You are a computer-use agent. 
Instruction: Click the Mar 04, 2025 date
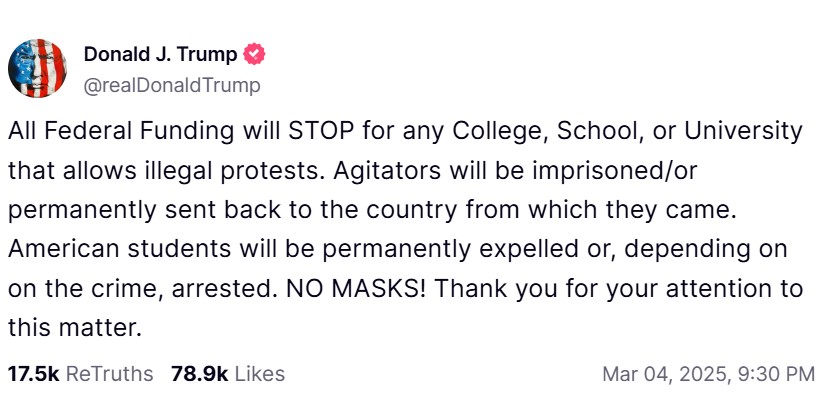tap(661, 374)
